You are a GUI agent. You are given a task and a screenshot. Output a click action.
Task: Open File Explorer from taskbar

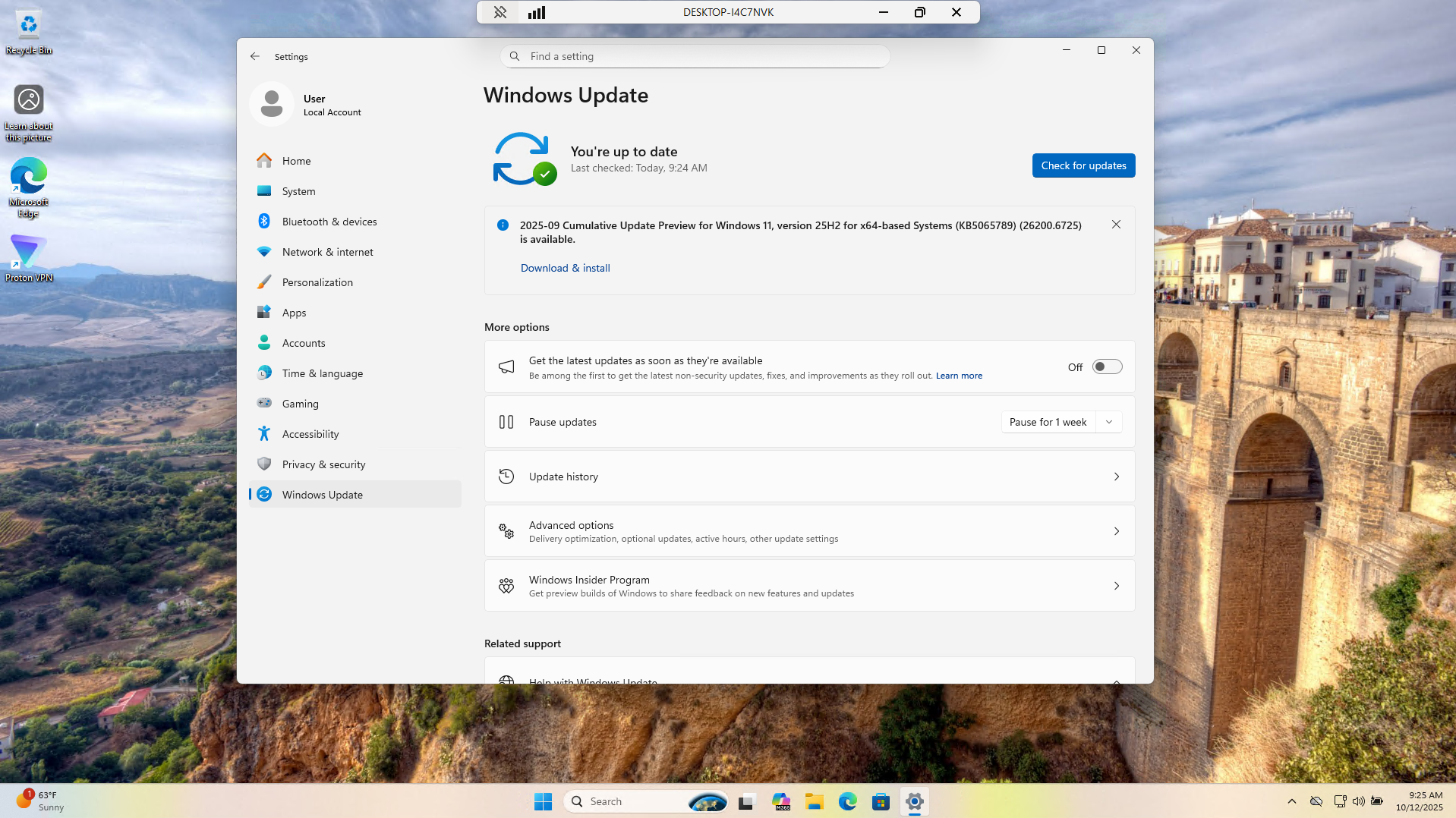click(x=815, y=801)
